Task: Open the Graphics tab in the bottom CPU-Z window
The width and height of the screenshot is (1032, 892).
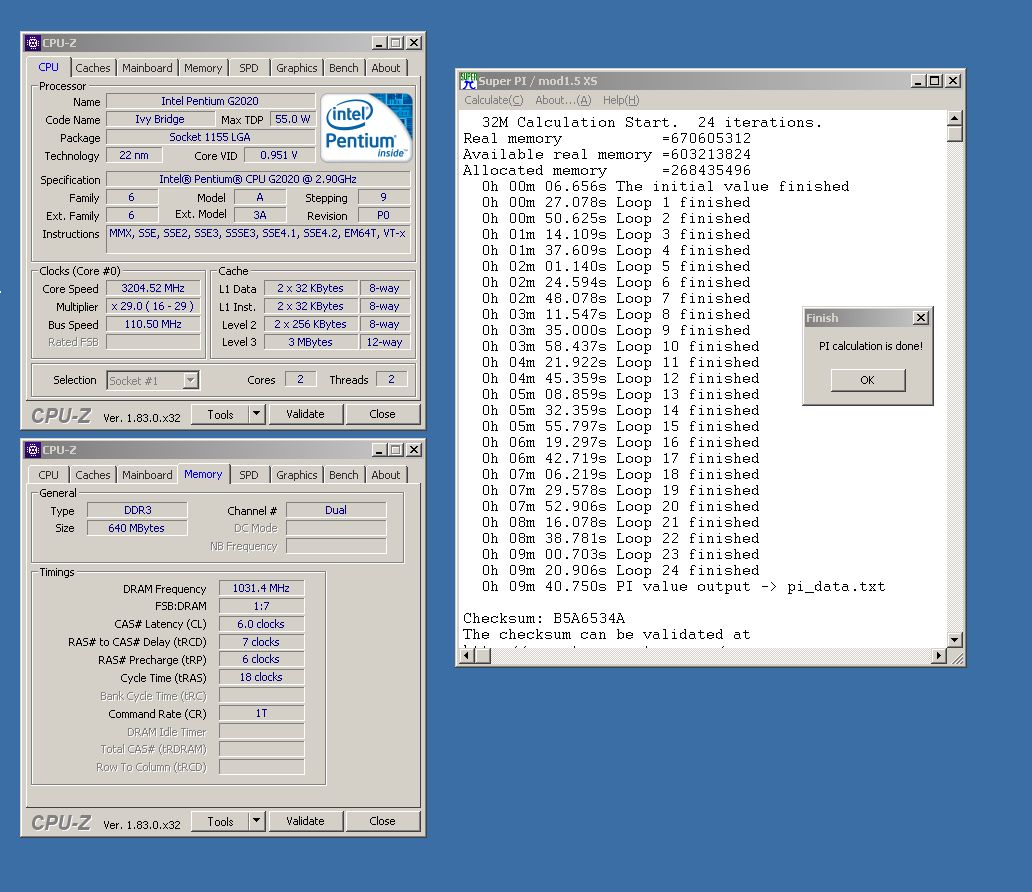Action: pyautogui.click(x=296, y=475)
